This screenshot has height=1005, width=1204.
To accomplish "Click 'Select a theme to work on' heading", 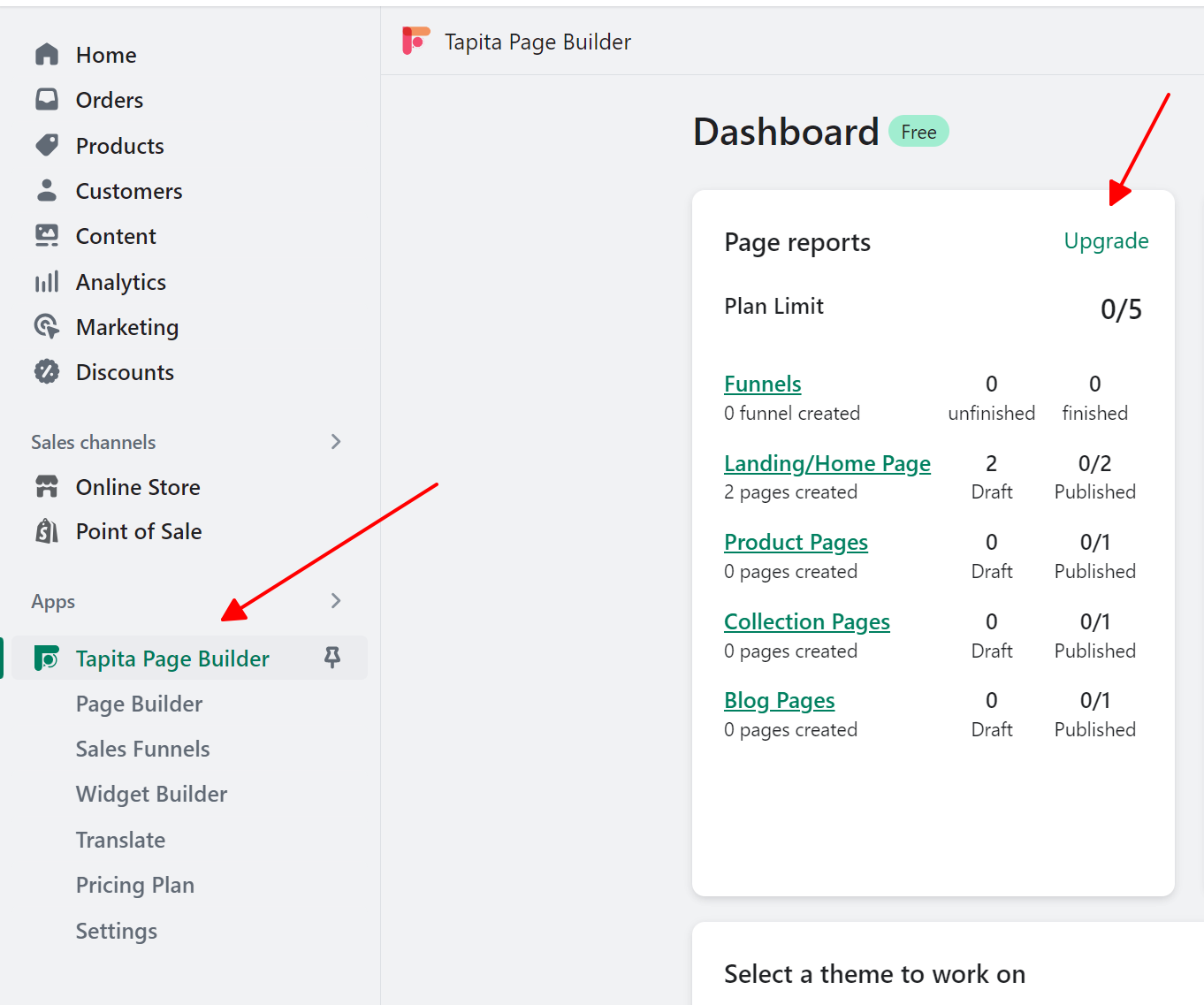I will point(875,974).
